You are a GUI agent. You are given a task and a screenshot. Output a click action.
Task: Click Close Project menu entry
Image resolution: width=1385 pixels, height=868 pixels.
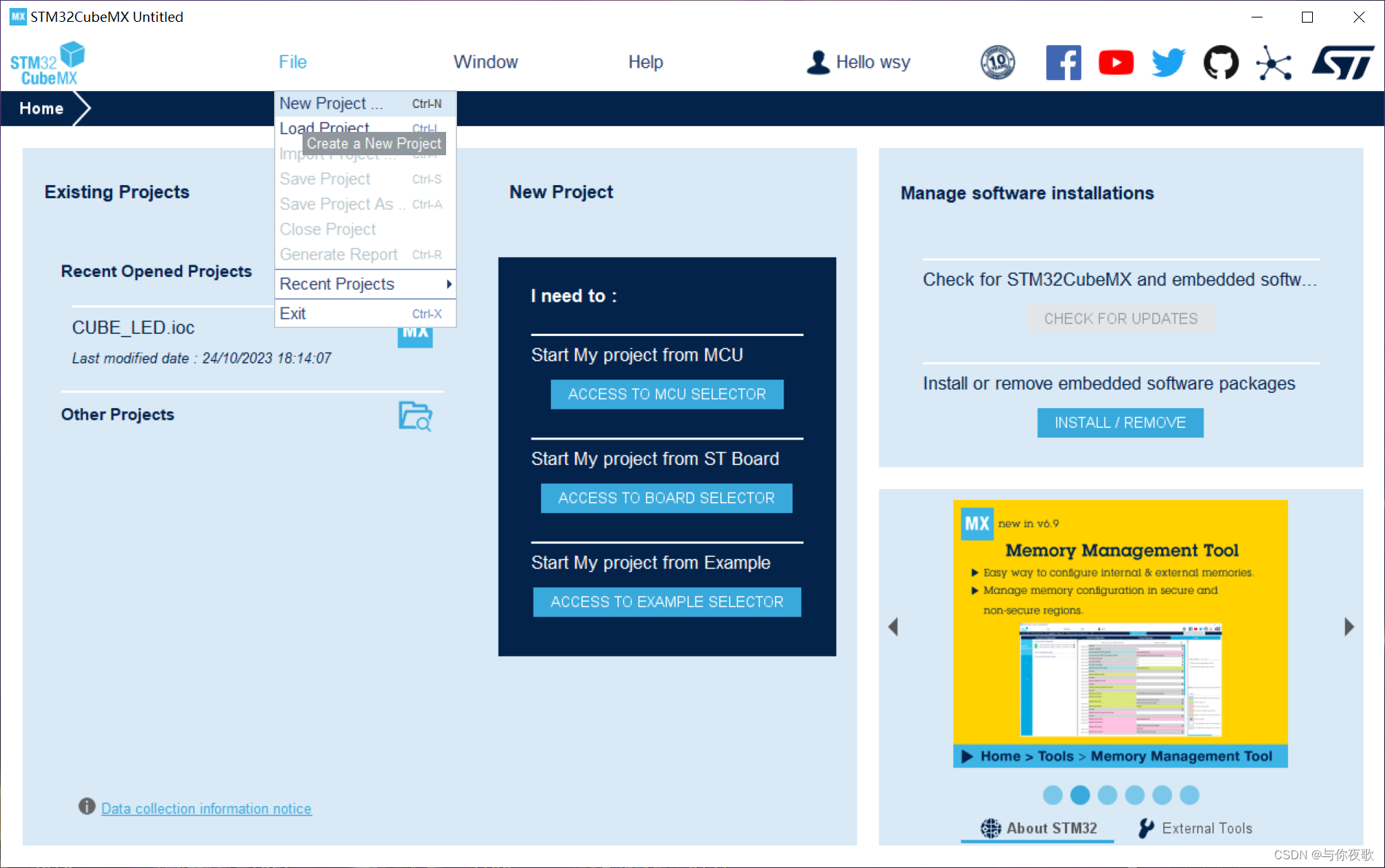pos(365,230)
